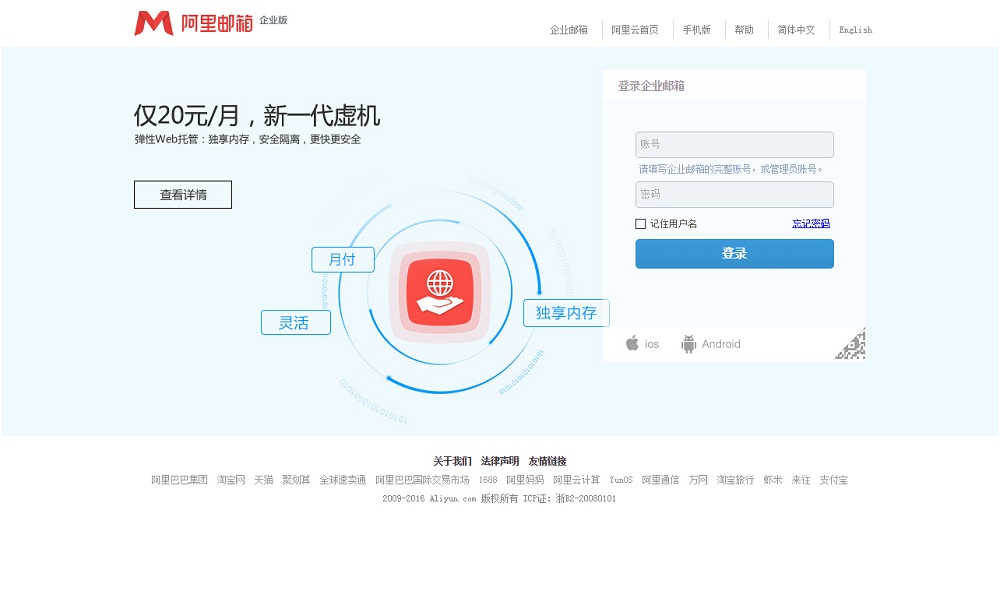Click the 账号 input field
This screenshot has width=1000, height=598.
click(734, 145)
